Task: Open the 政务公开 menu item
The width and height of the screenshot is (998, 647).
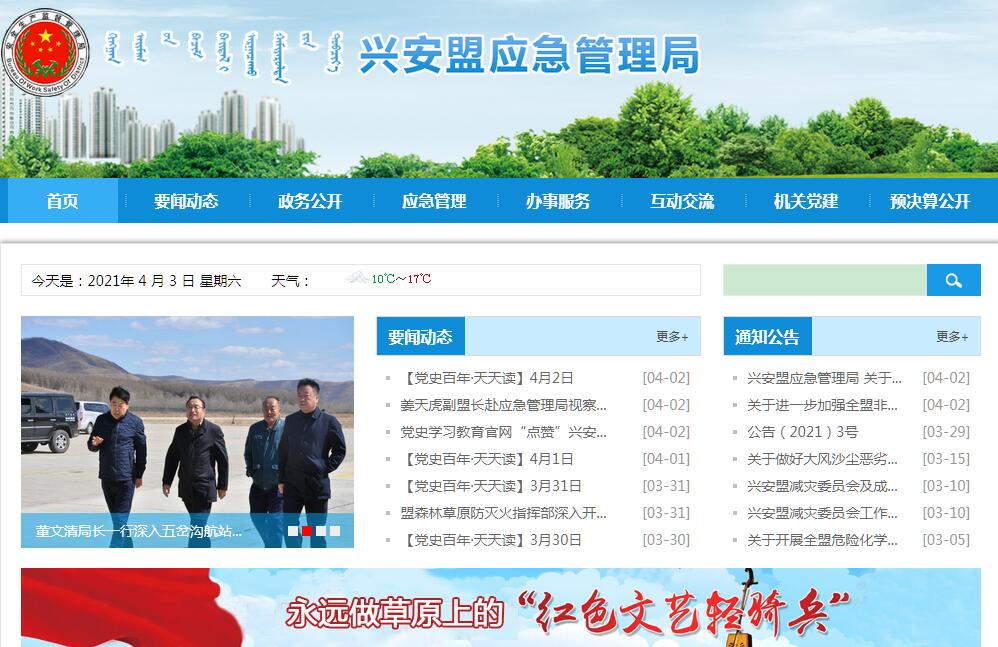Action: click(x=310, y=201)
